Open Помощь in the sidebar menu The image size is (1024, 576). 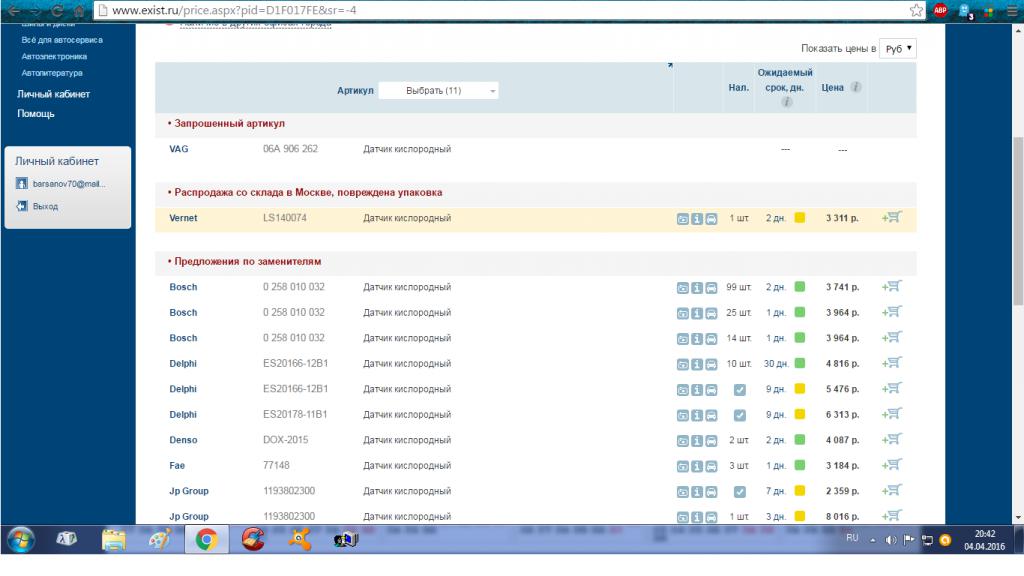coord(36,114)
